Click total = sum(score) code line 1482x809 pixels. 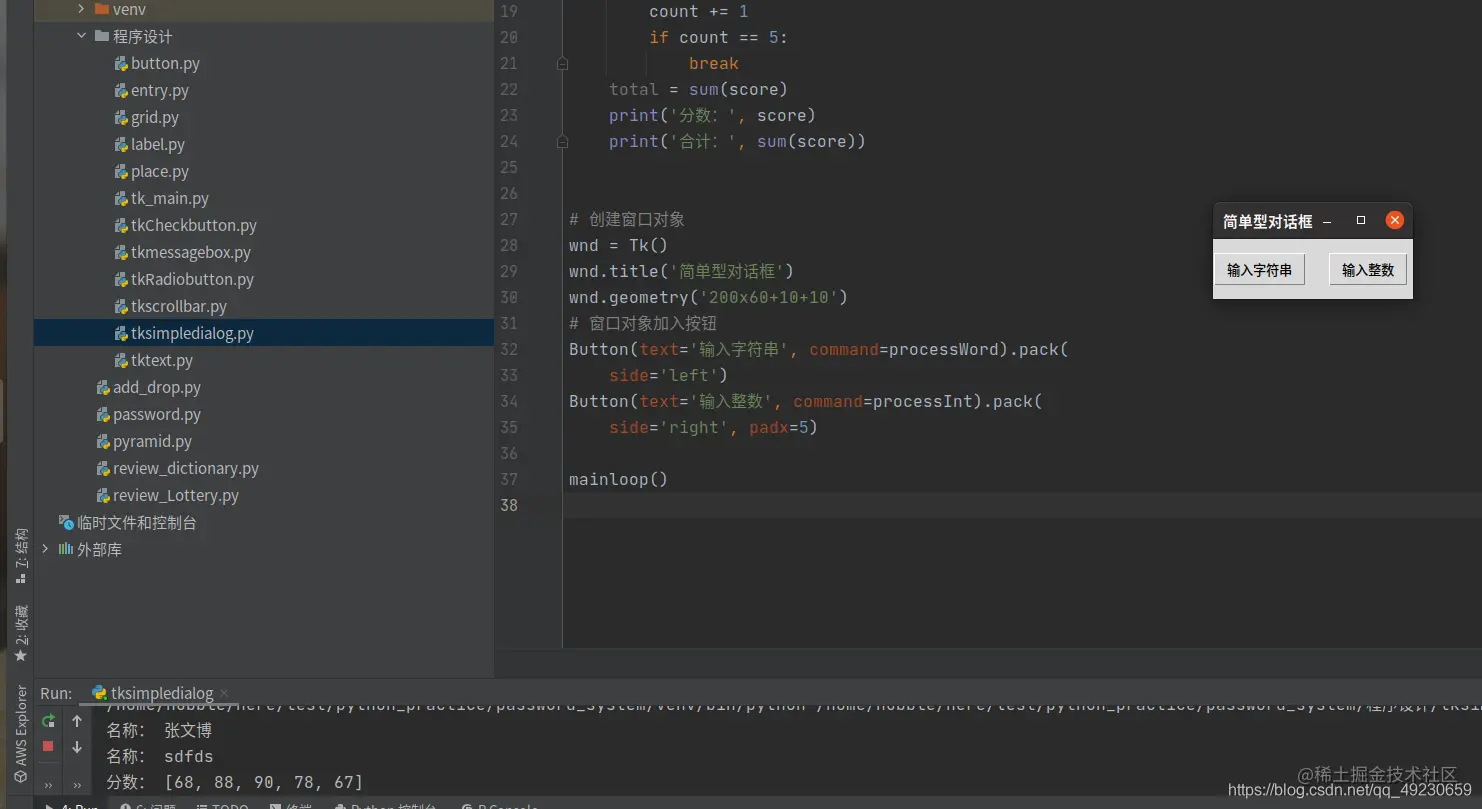tap(698, 89)
